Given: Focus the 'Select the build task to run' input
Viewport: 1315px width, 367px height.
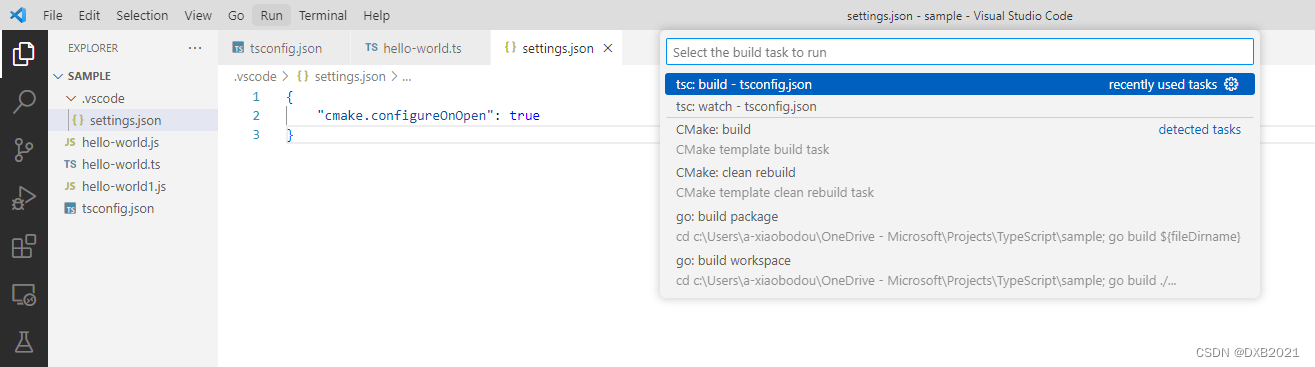Looking at the screenshot, I should click(959, 51).
